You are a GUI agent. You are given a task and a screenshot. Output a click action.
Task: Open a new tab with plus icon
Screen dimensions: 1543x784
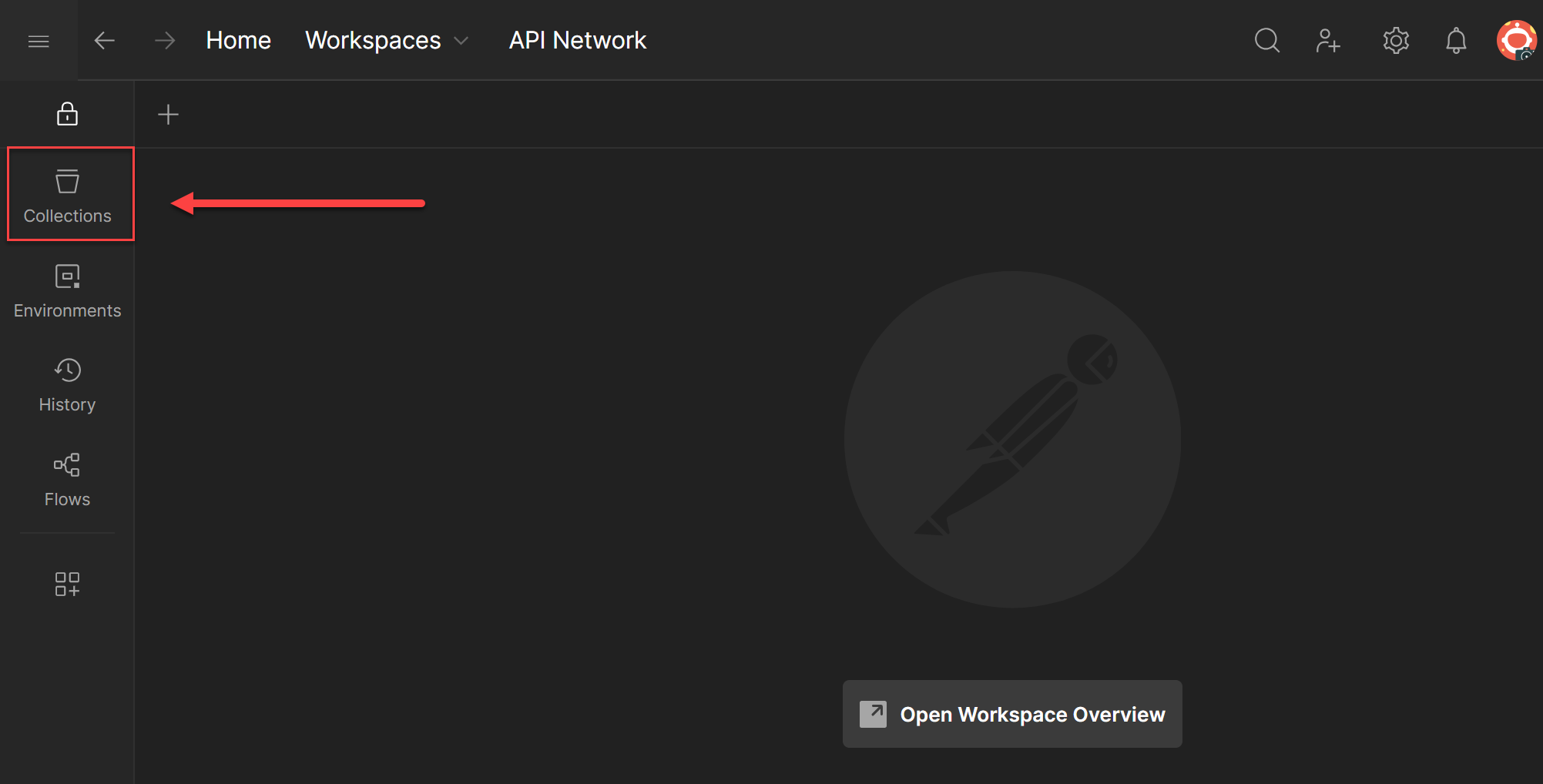pos(168,115)
